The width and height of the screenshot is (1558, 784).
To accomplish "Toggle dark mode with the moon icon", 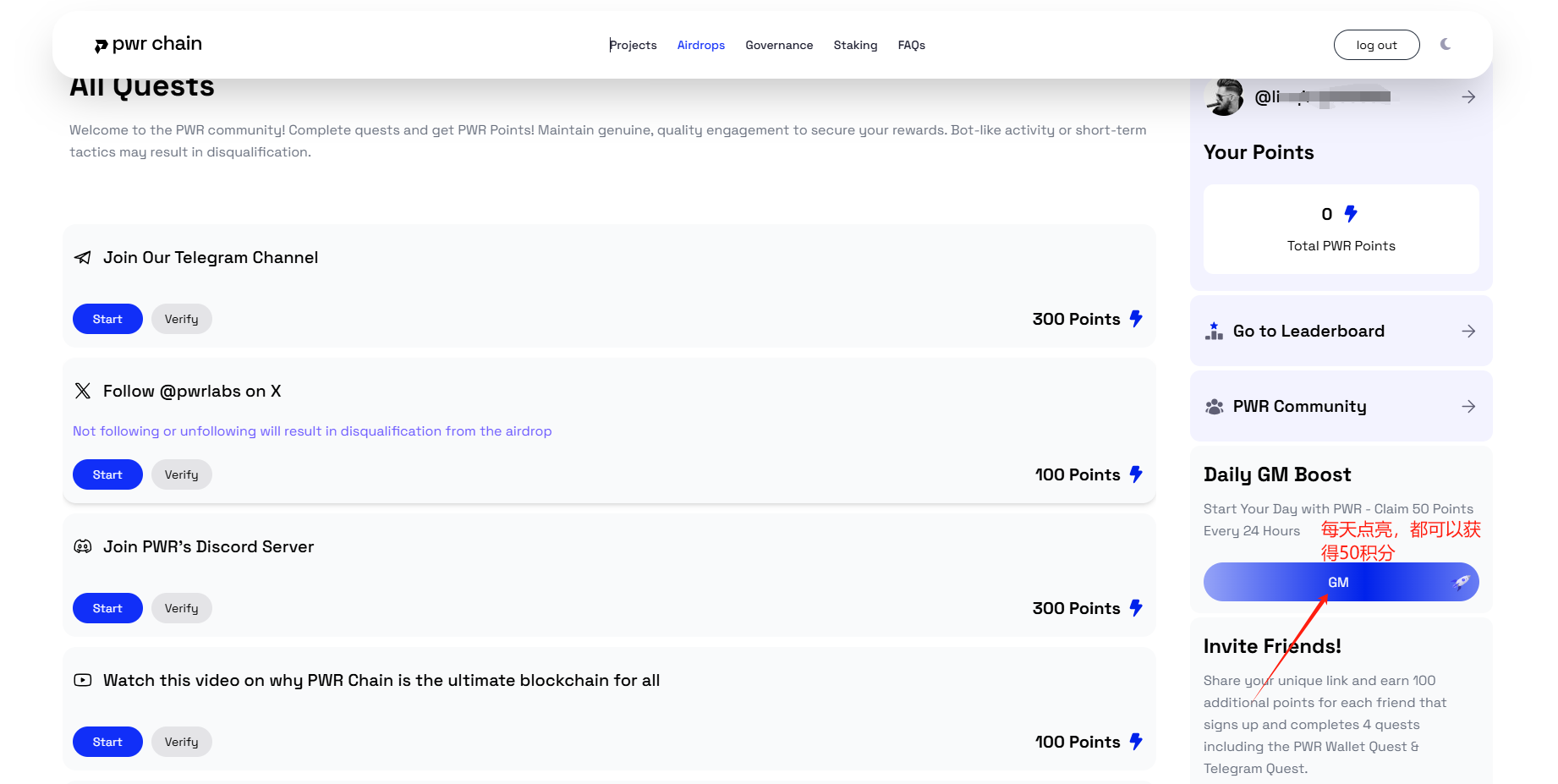I will [x=1446, y=44].
